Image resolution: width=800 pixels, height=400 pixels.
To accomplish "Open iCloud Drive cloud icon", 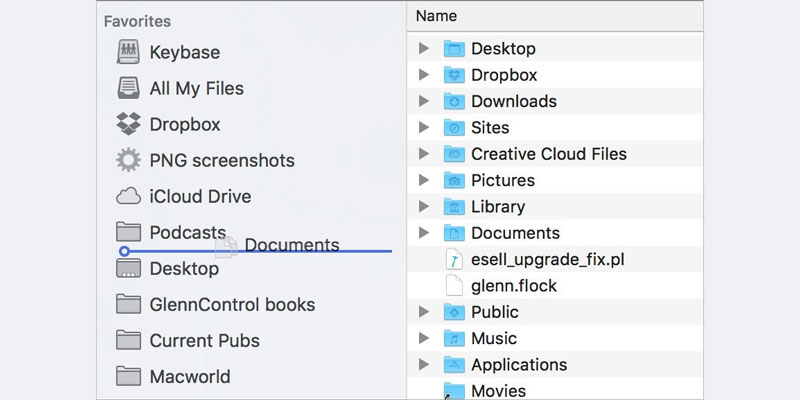I will pyautogui.click(x=128, y=196).
